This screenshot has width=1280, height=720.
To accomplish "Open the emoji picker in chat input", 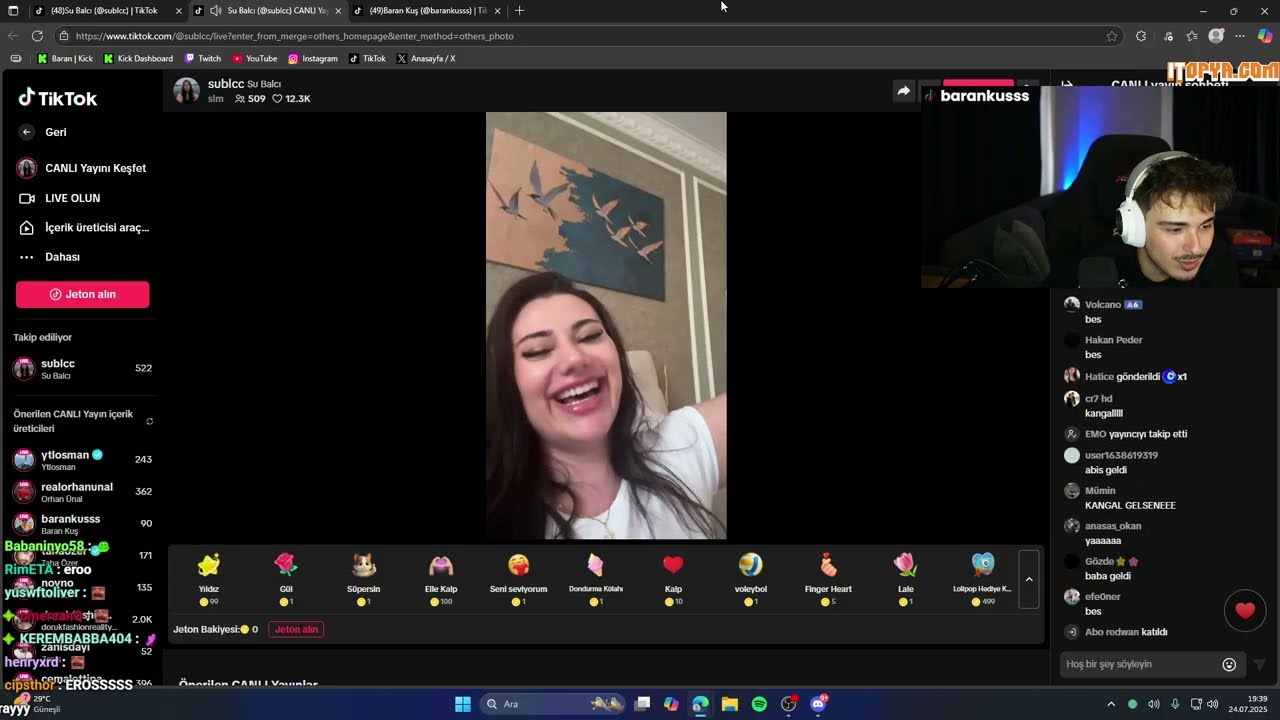I will [1229, 664].
